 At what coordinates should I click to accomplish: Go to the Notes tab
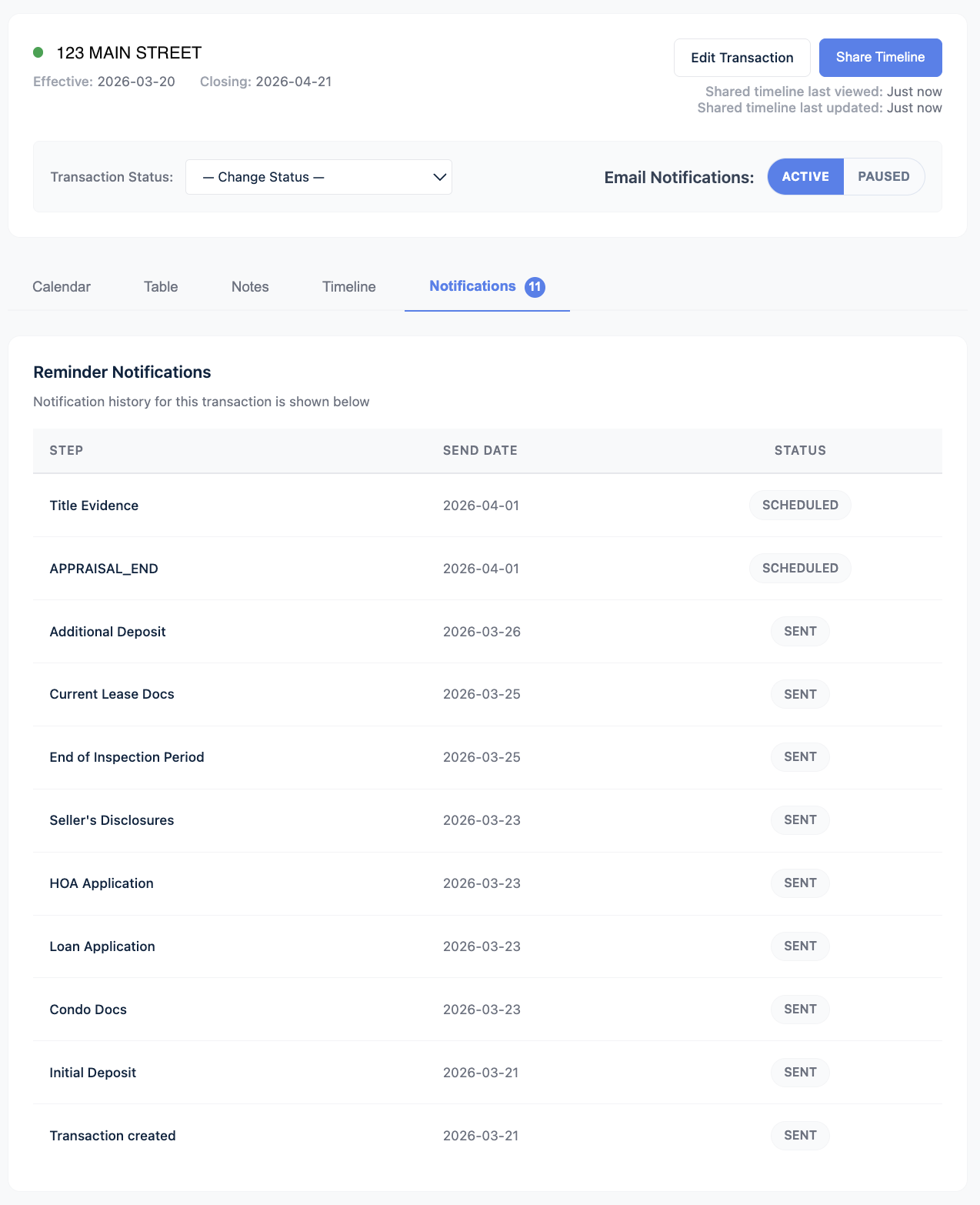coord(250,287)
